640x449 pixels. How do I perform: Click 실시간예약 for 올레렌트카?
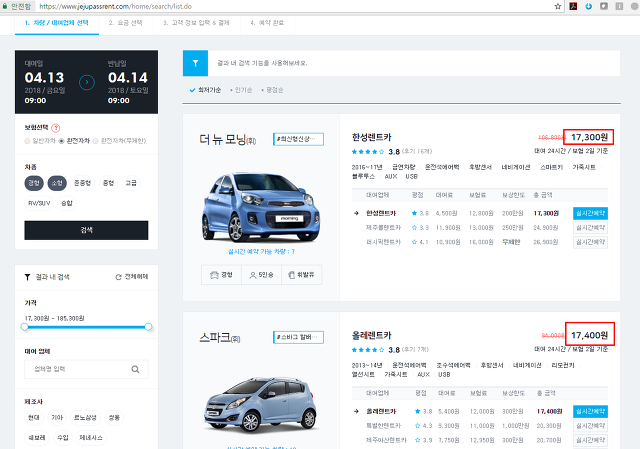[x=590, y=411]
